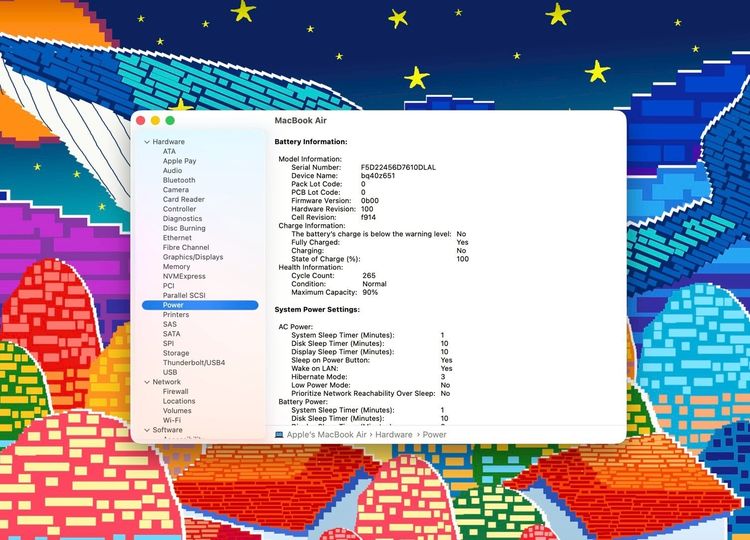750x540 pixels.
Task: Open the USB sidebar entry
Action: tap(170, 372)
